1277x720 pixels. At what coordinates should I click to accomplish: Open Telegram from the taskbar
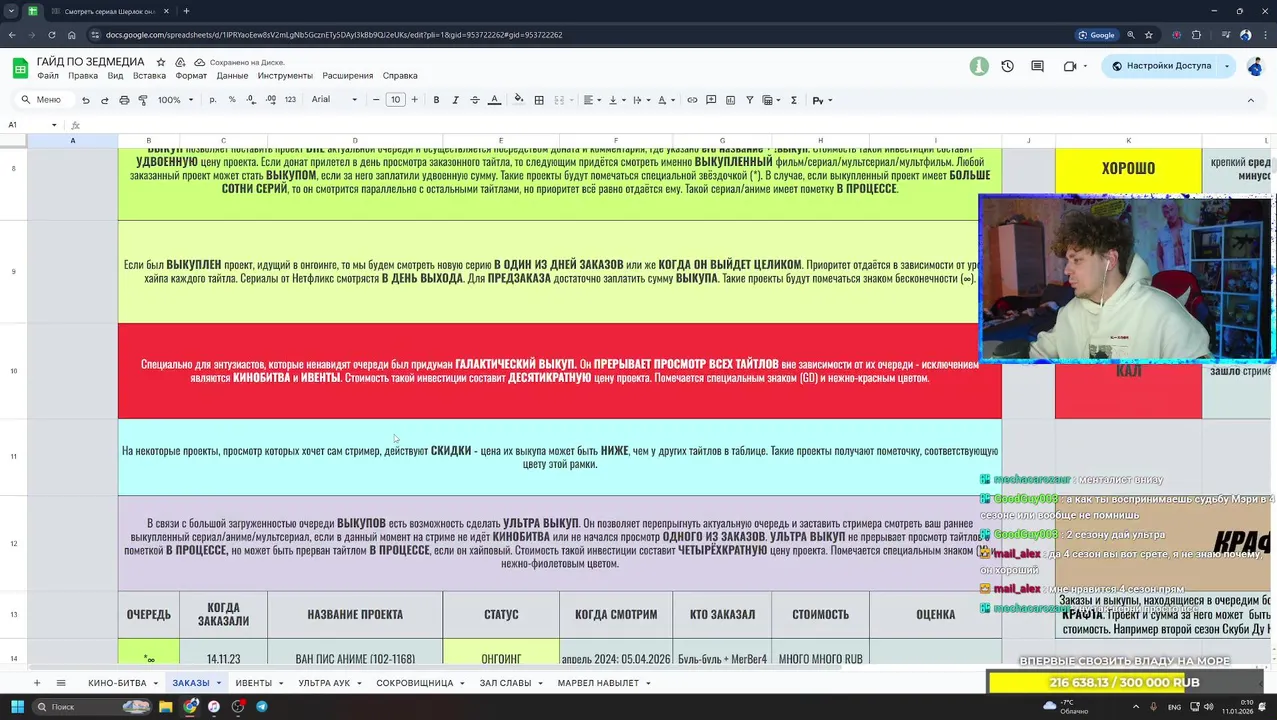262,707
